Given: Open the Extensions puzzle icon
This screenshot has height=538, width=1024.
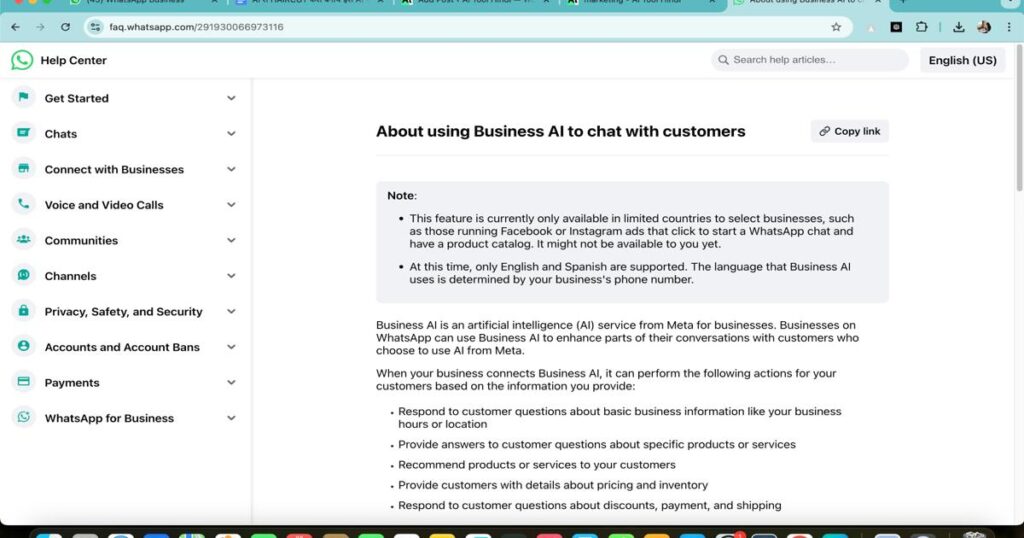Looking at the screenshot, I should pos(921,27).
